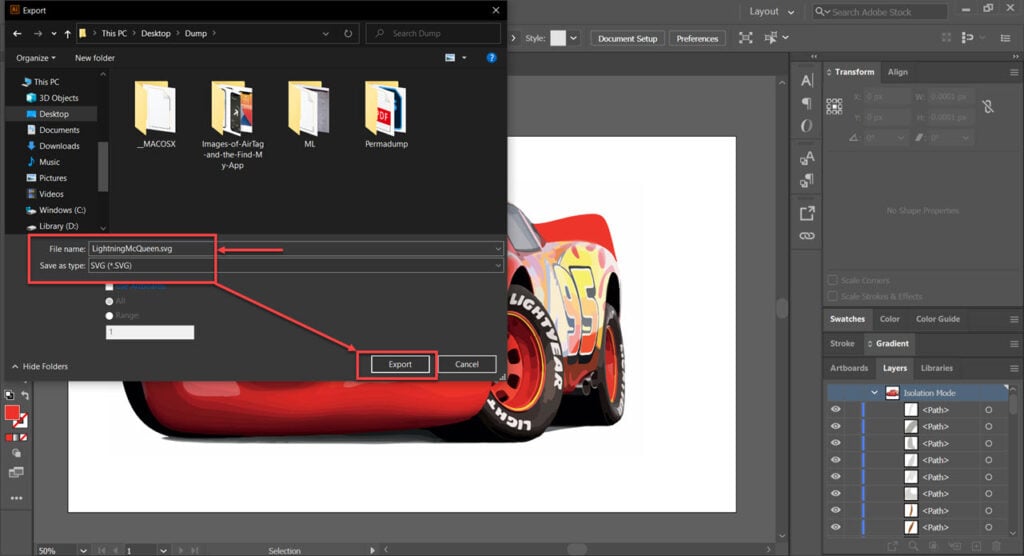Open the Edit Toolbar three-dots icon
The image size is (1024, 556).
pyautogui.click(x=16, y=498)
